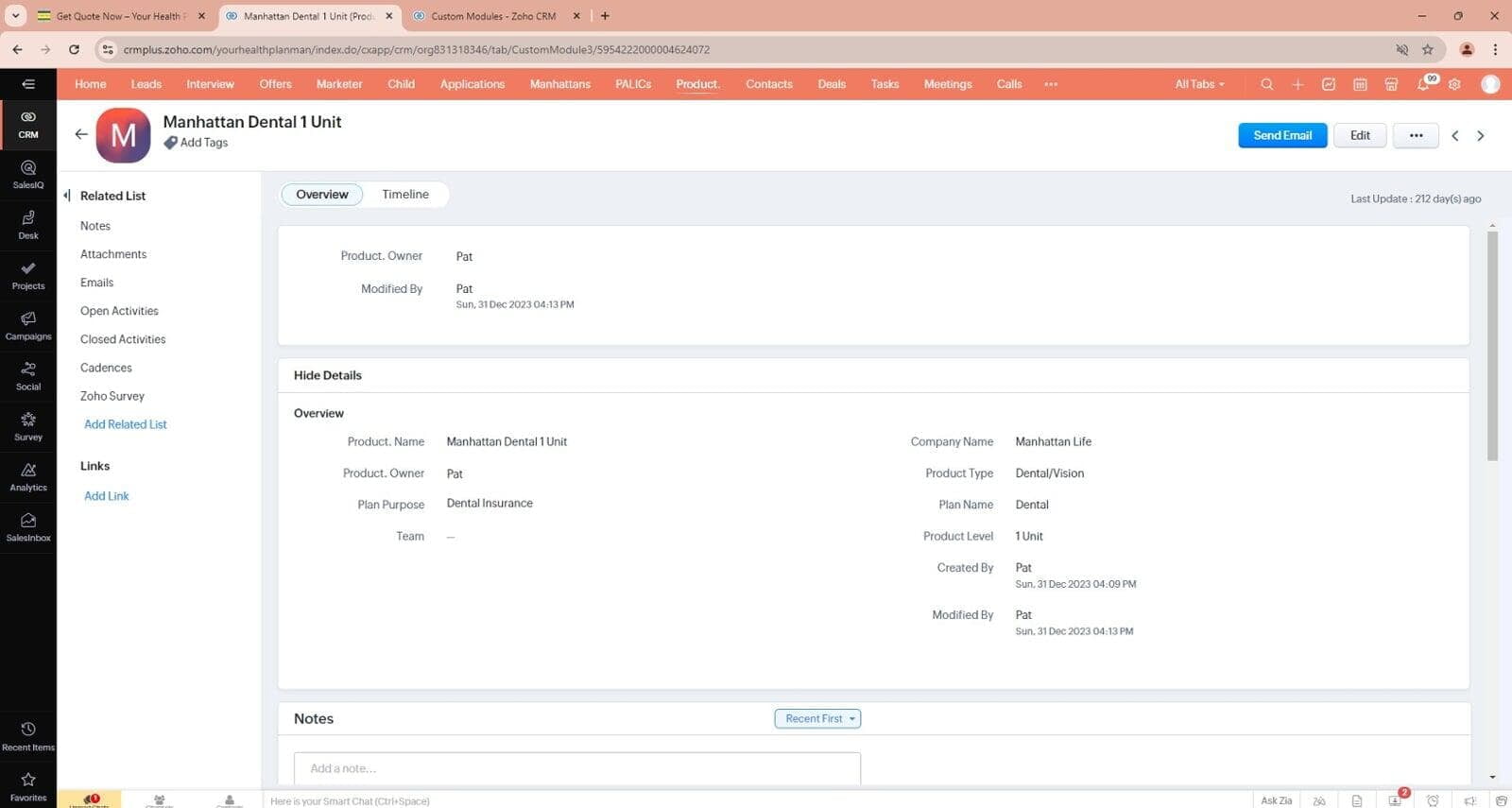
Task: Go to the previous record arrow
Action: (1455, 136)
